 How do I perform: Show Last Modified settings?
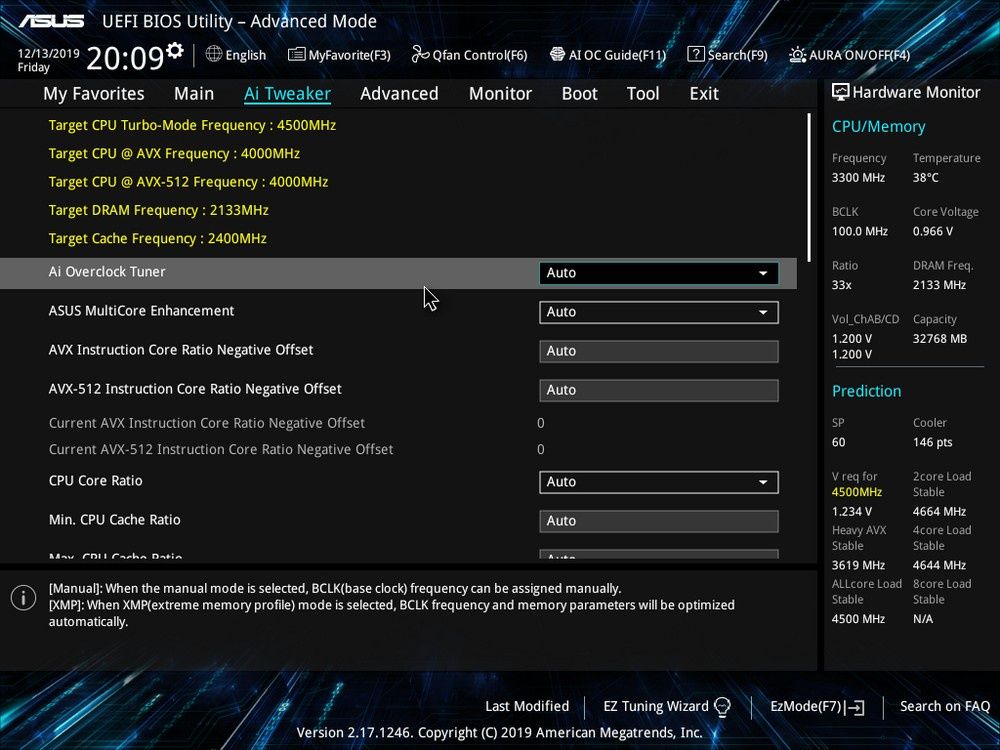(x=527, y=707)
